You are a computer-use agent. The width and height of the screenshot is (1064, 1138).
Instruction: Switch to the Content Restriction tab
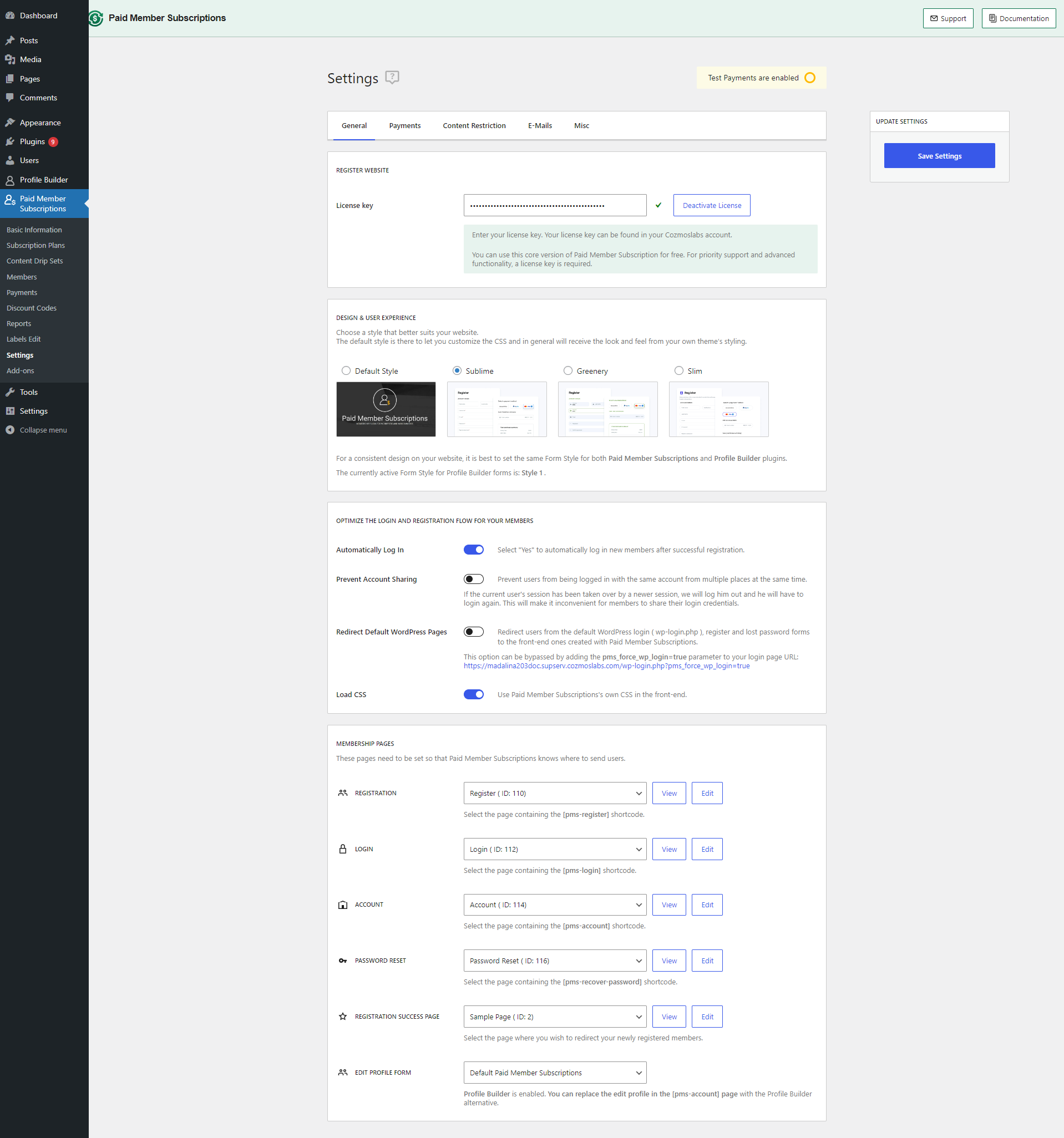pyautogui.click(x=474, y=125)
